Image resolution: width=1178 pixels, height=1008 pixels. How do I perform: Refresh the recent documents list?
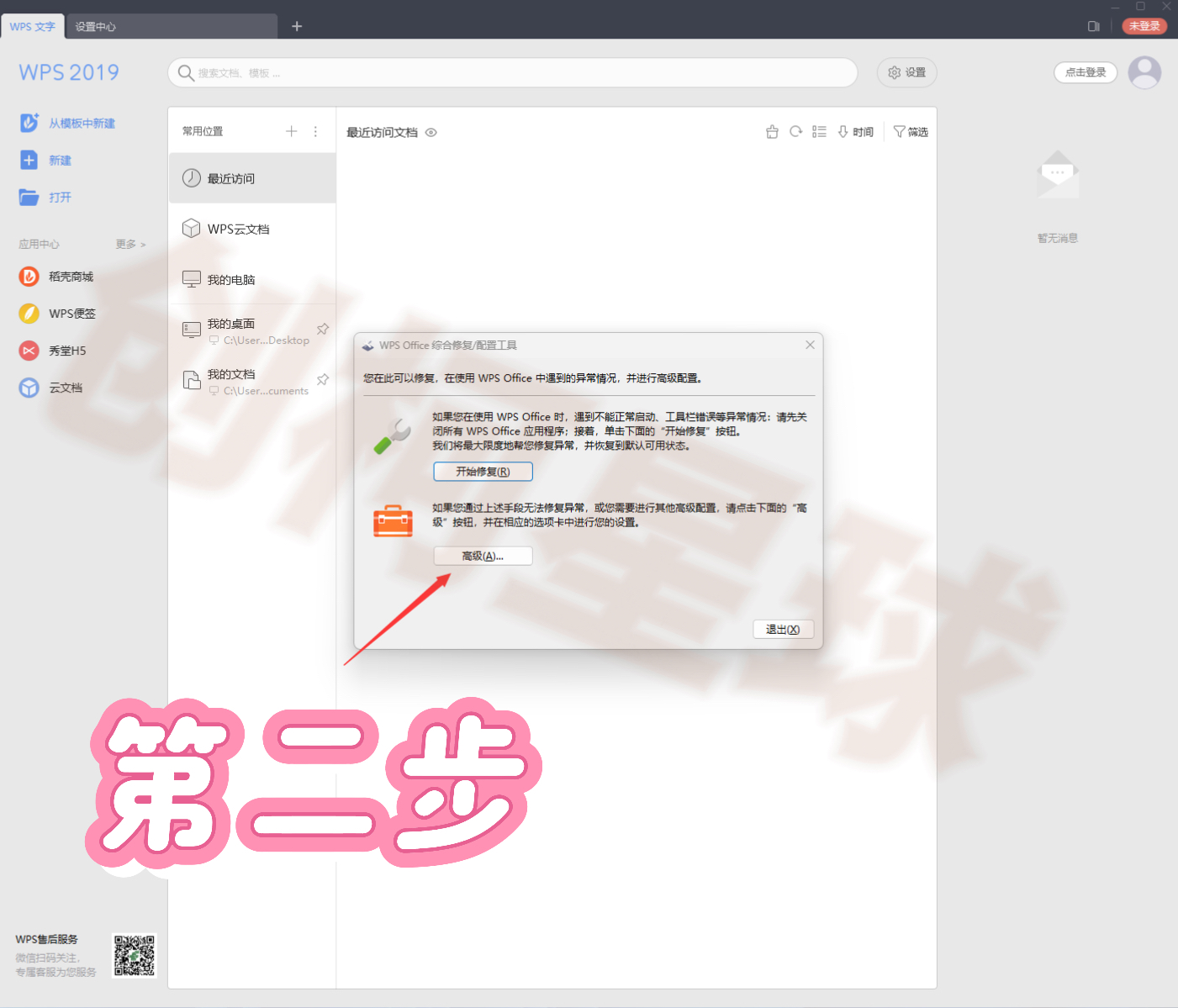pos(795,131)
